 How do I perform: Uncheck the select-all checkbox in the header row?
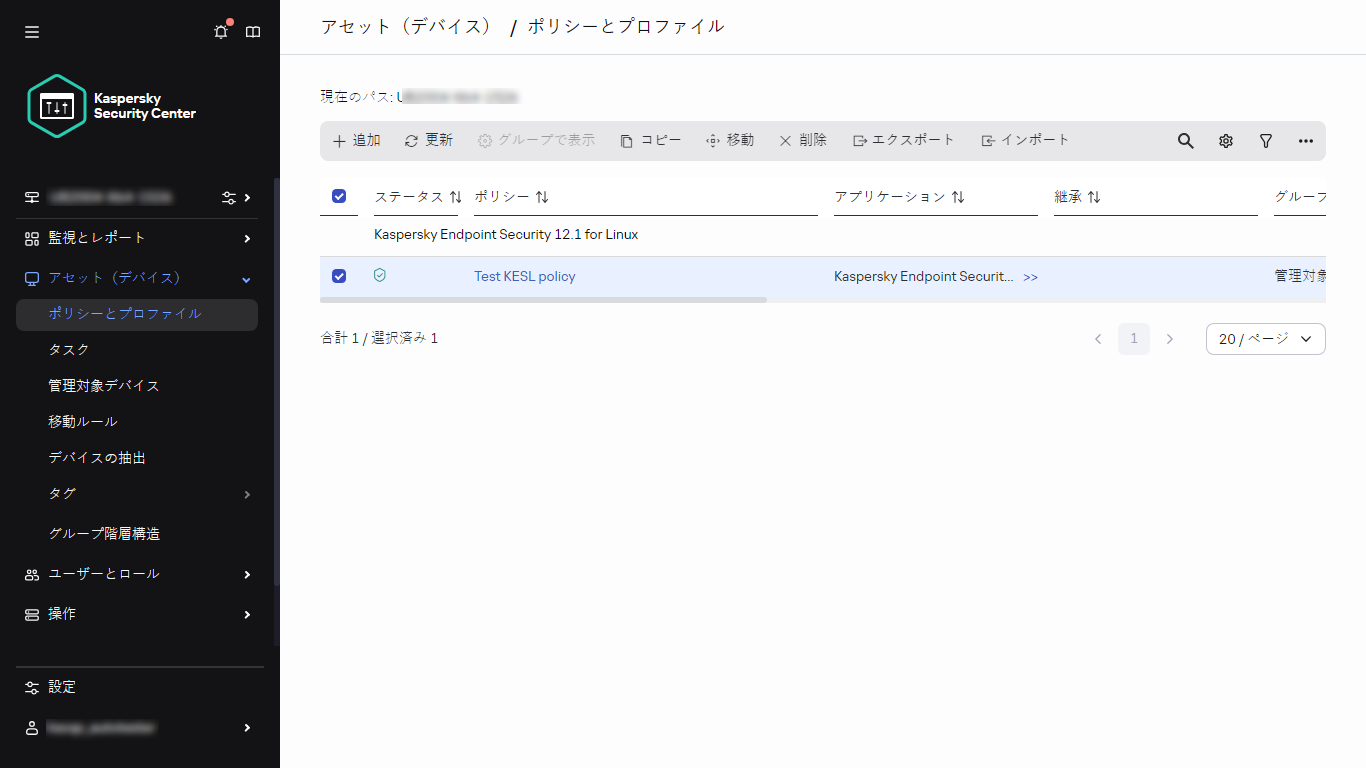[339, 196]
